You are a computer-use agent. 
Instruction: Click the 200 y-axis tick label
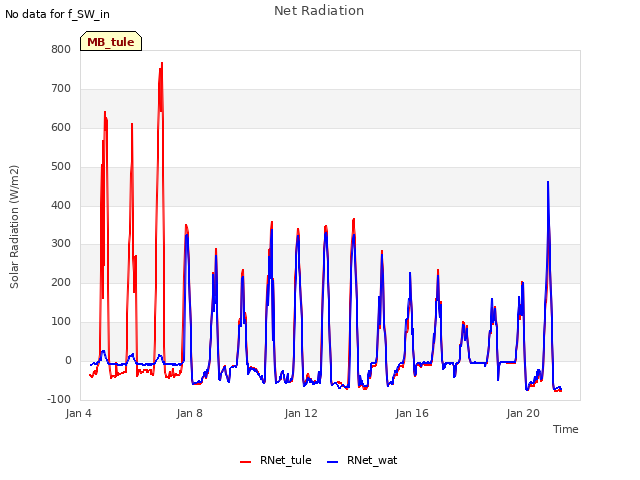61,282
